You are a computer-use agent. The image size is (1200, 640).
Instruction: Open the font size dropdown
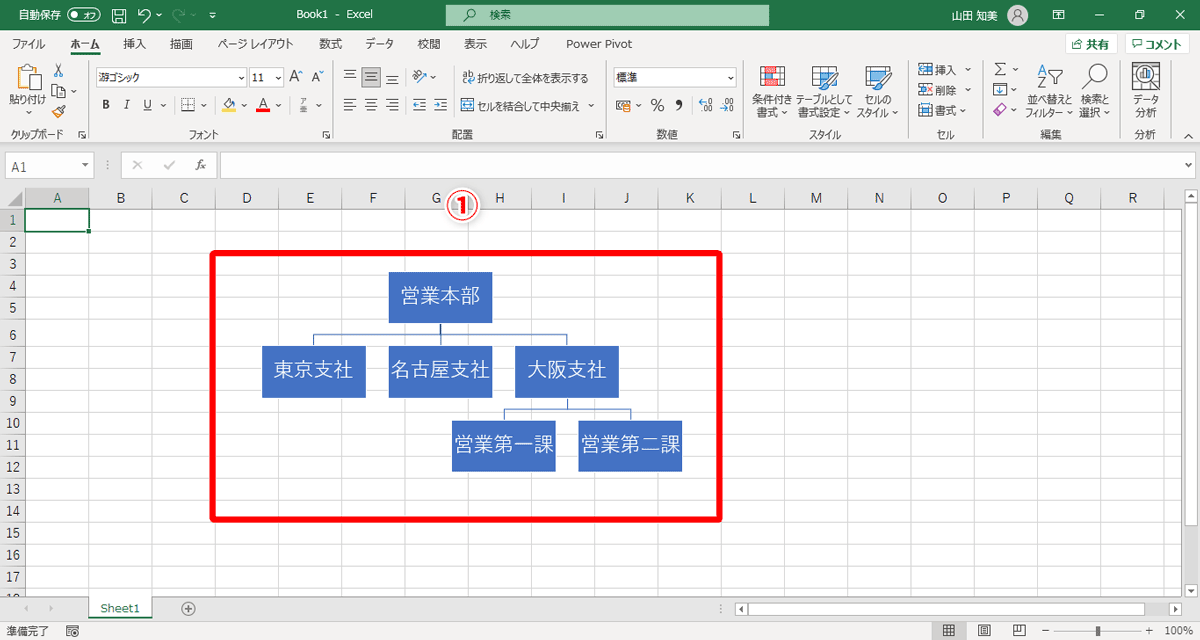278,77
